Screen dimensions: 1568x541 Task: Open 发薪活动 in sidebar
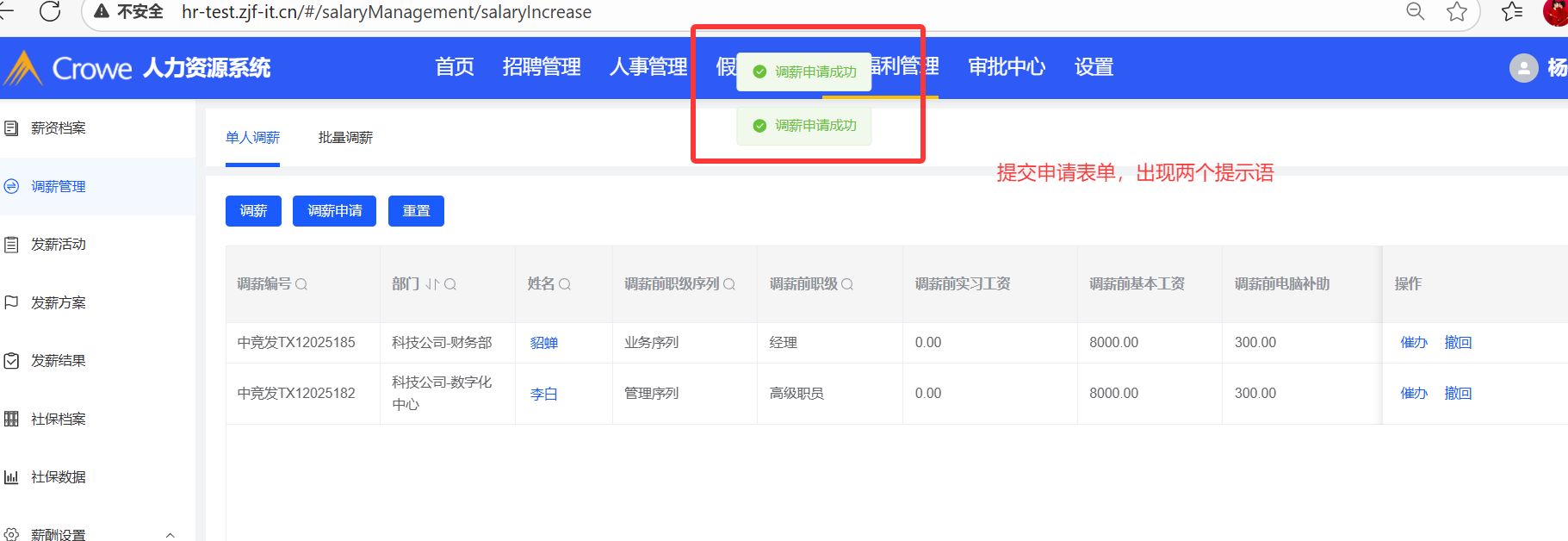point(59,245)
